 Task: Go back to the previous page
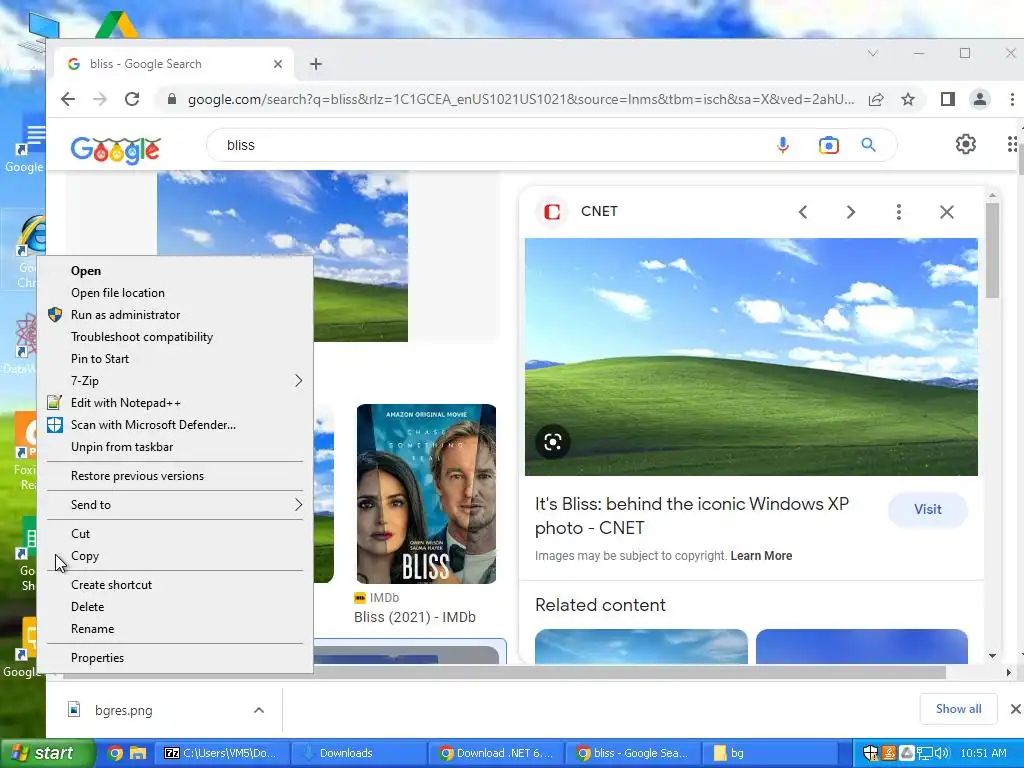pos(68,99)
